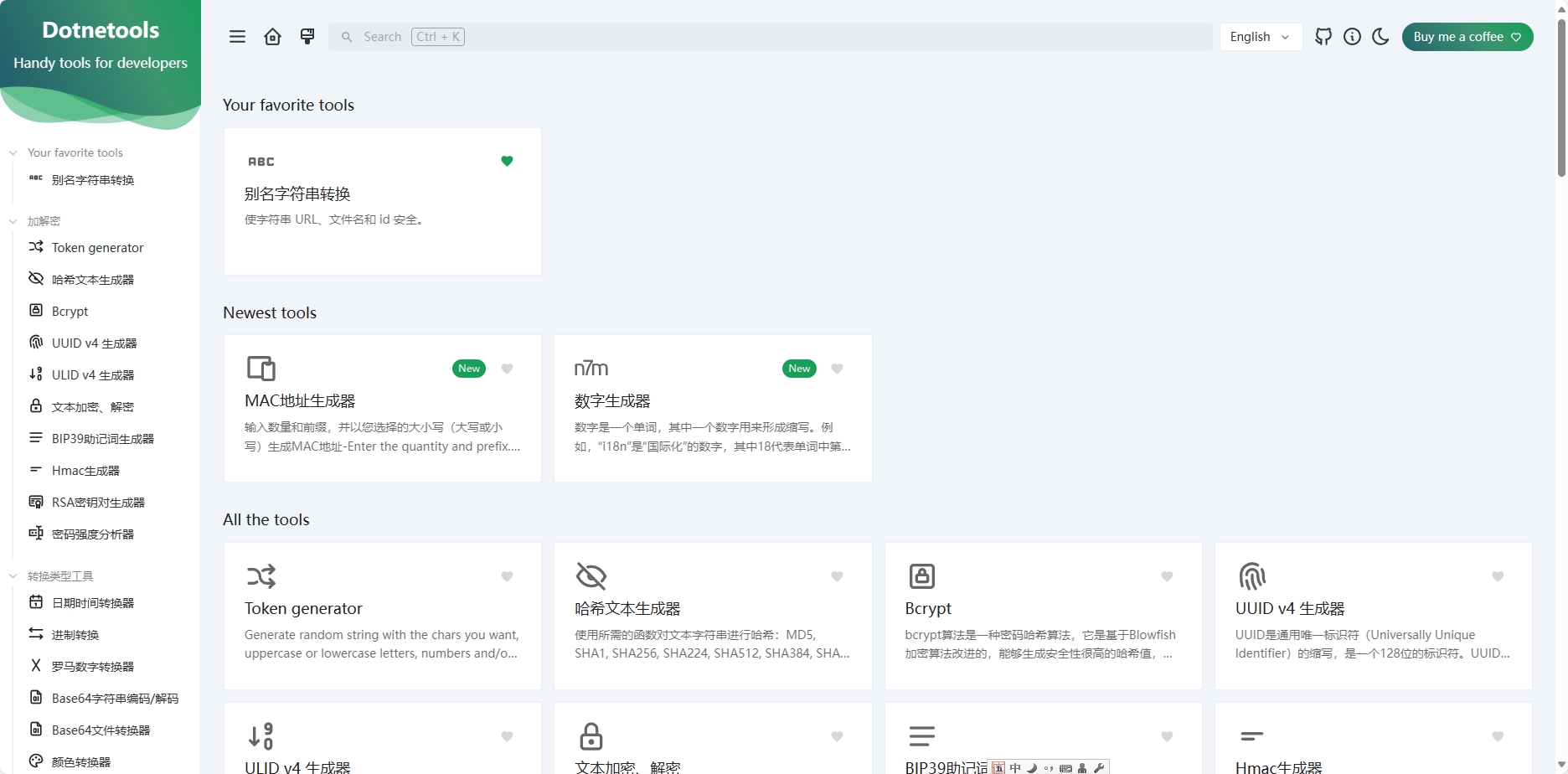The image size is (1568, 774).
Task: Open Token generator in the sidebar
Action: [97, 248]
